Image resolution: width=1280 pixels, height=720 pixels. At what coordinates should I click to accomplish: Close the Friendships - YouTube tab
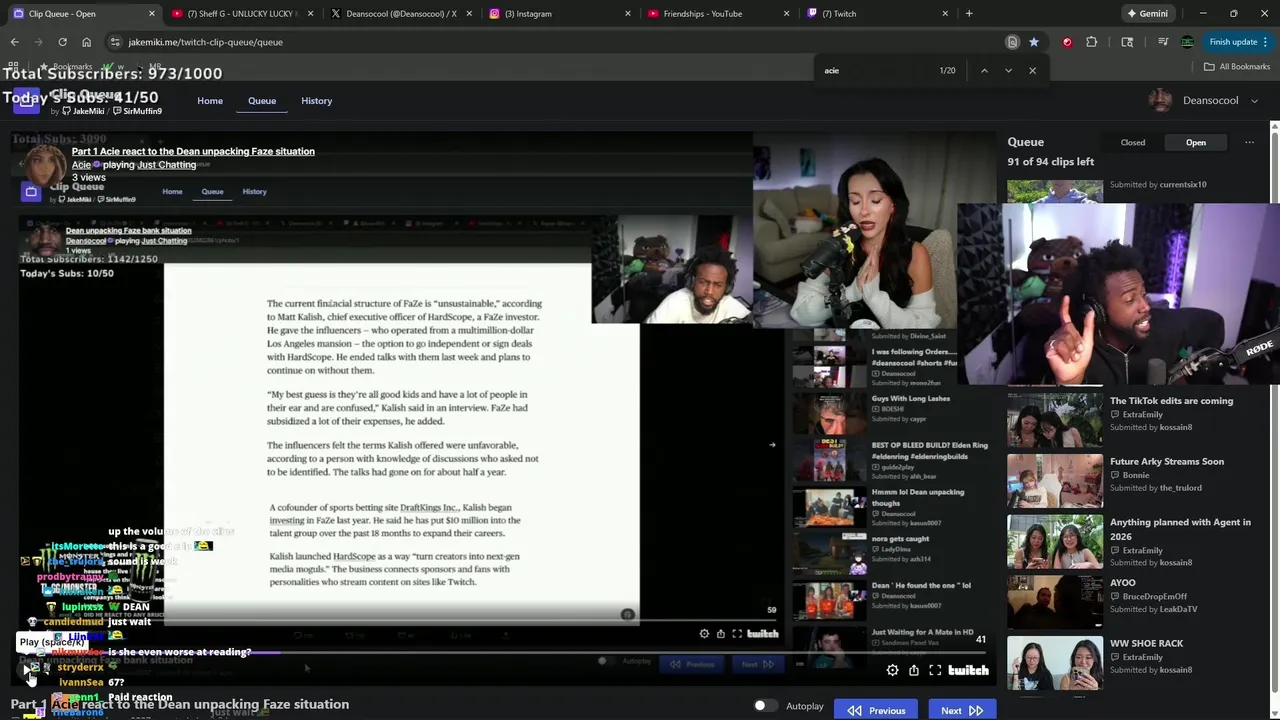point(787,14)
